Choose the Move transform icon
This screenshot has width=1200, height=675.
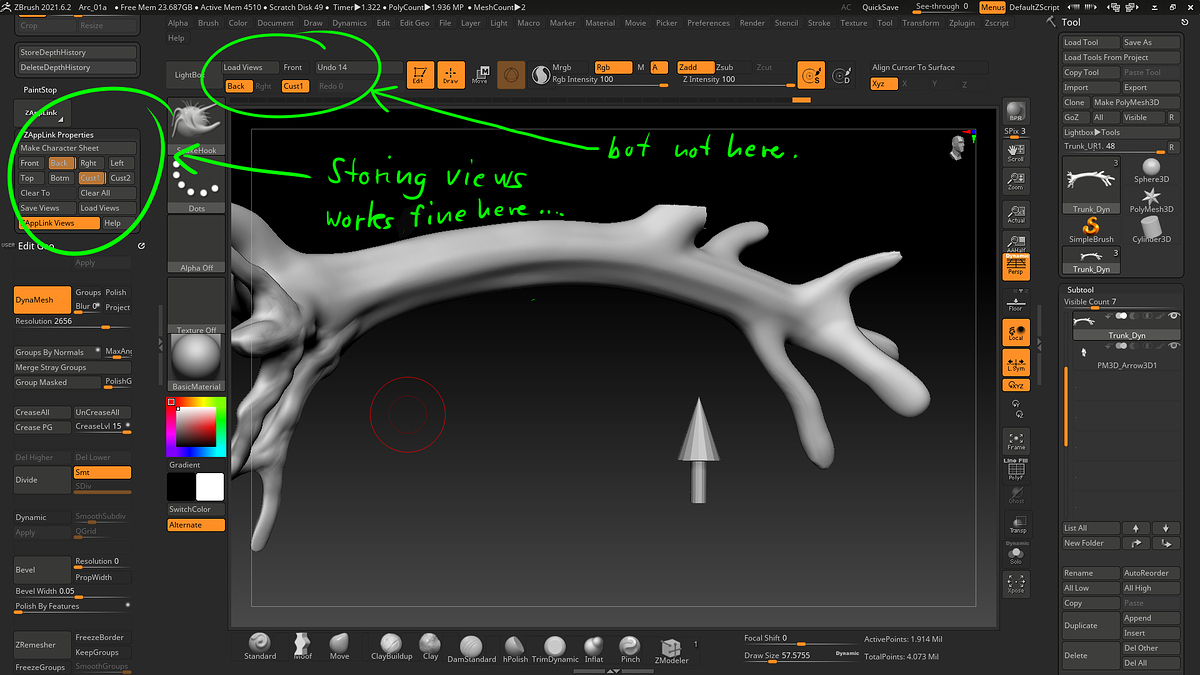pos(480,75)
